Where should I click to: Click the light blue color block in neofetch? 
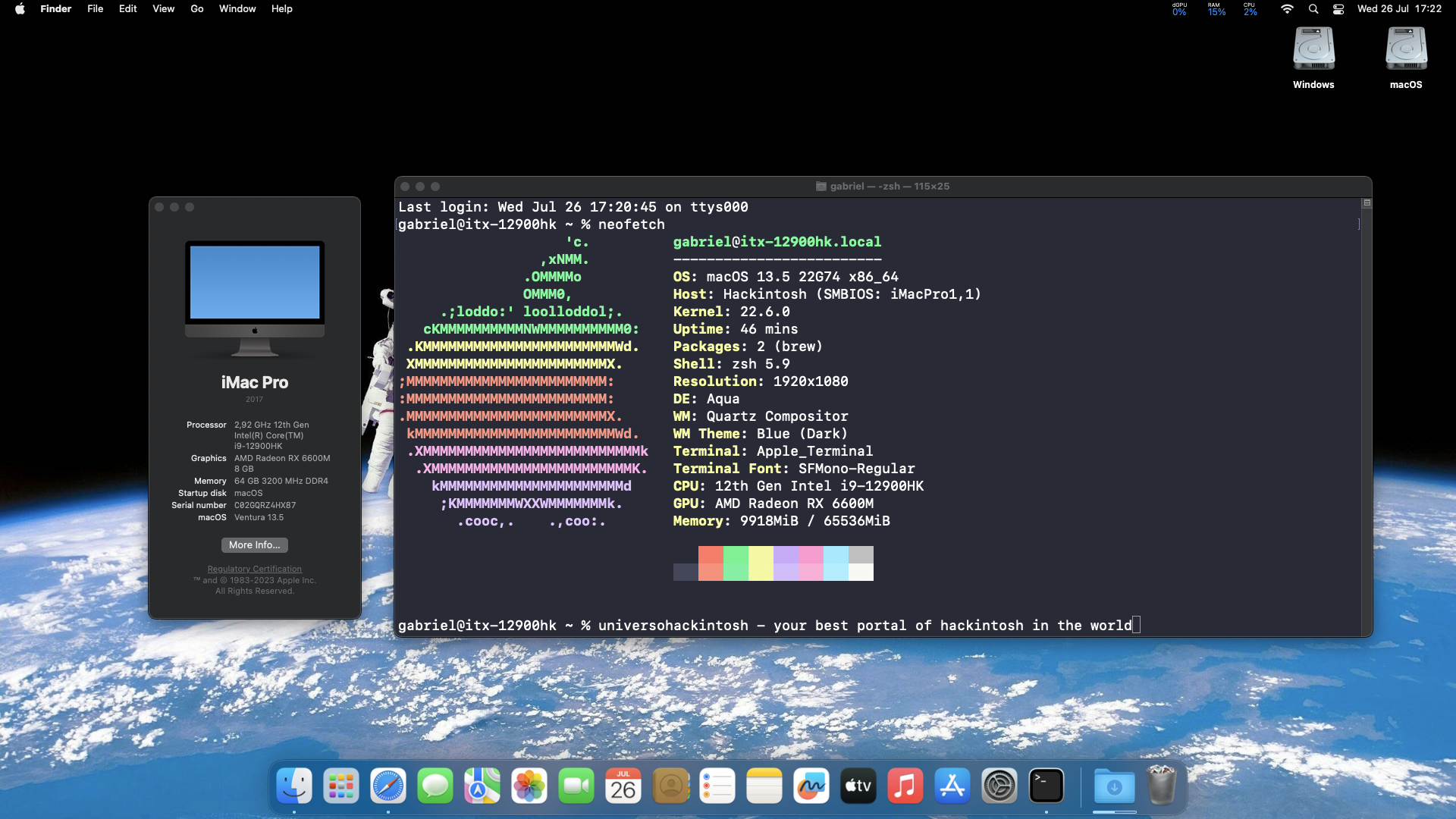836,563
